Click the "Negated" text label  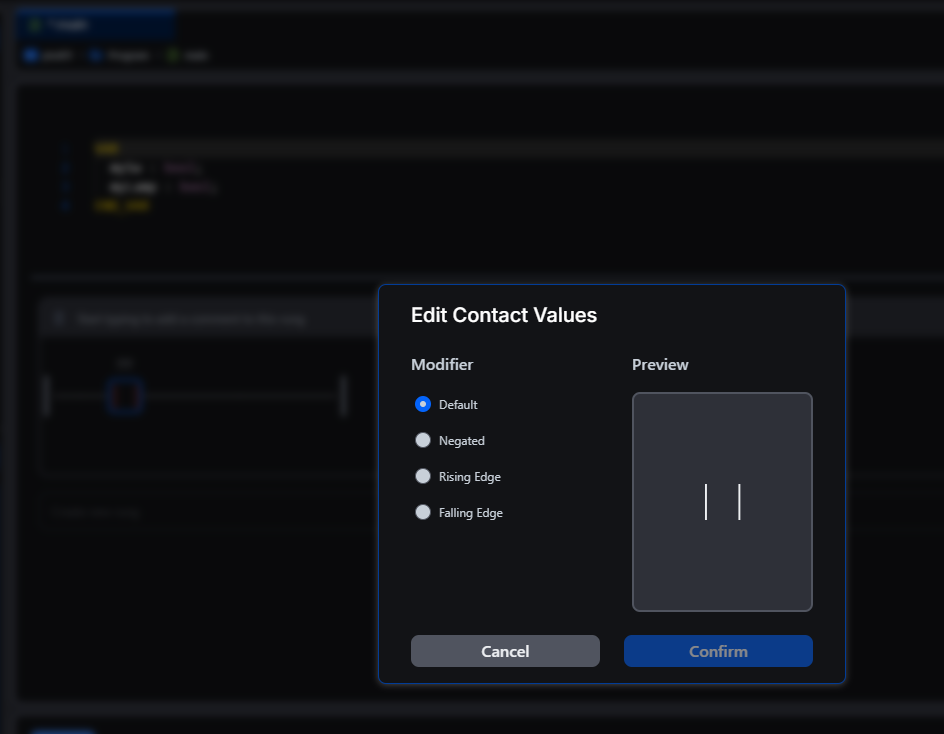[461, 441]
